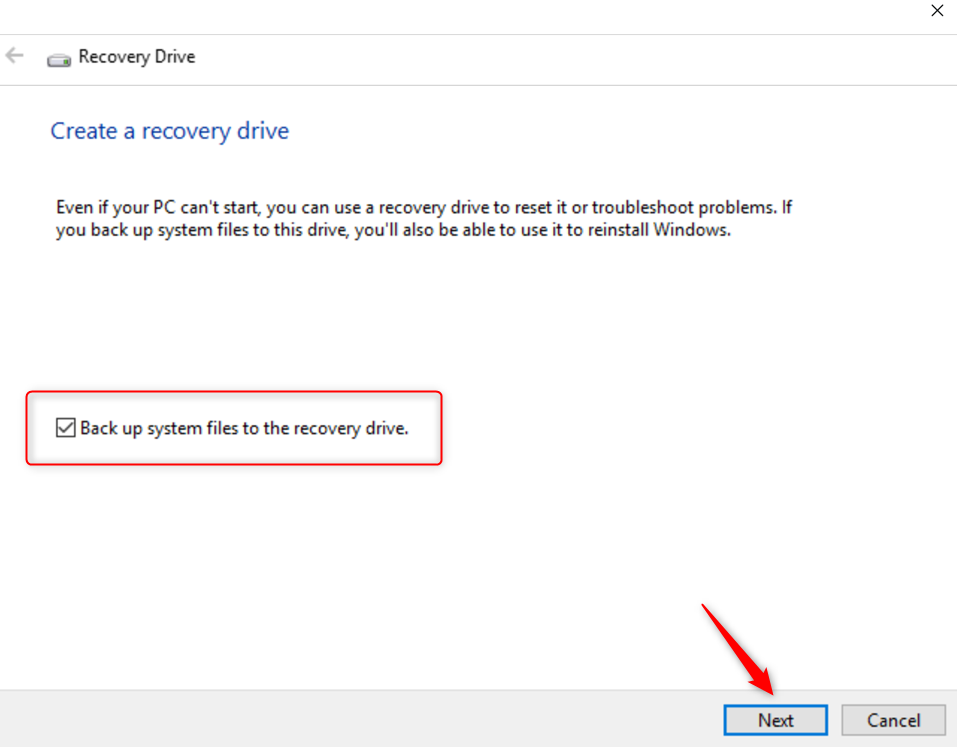Click the gray footer bar left of Next
The image size is (957, 747).
350,719
